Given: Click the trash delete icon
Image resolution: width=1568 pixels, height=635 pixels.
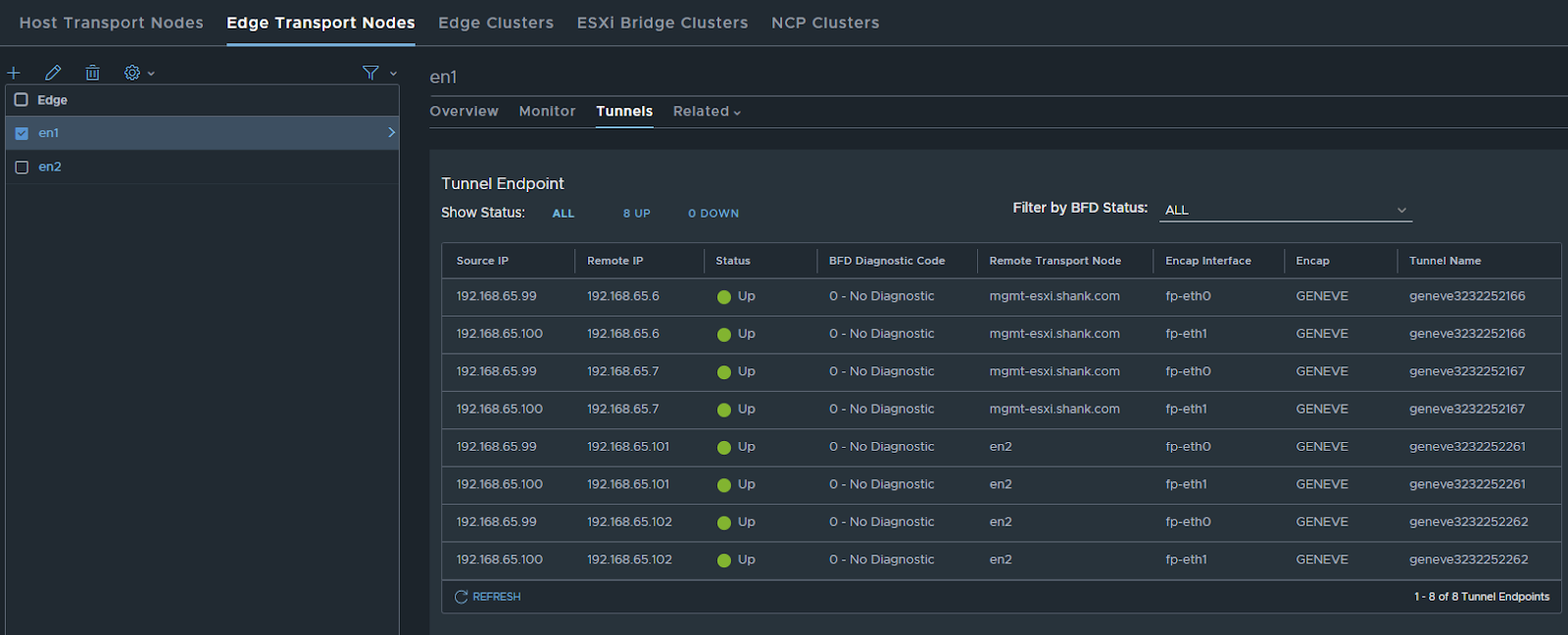Looking at the screenshot, I should point(92,73).
